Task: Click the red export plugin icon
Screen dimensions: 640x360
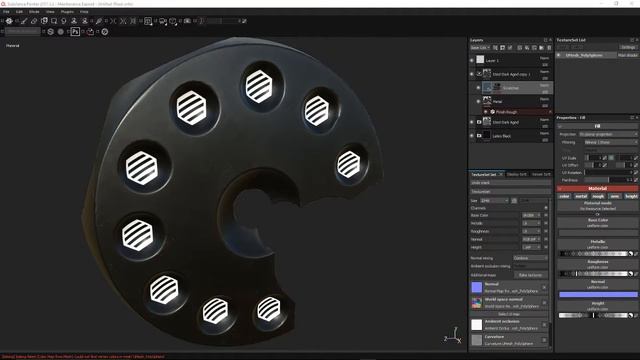Action: tap(90, 31)
